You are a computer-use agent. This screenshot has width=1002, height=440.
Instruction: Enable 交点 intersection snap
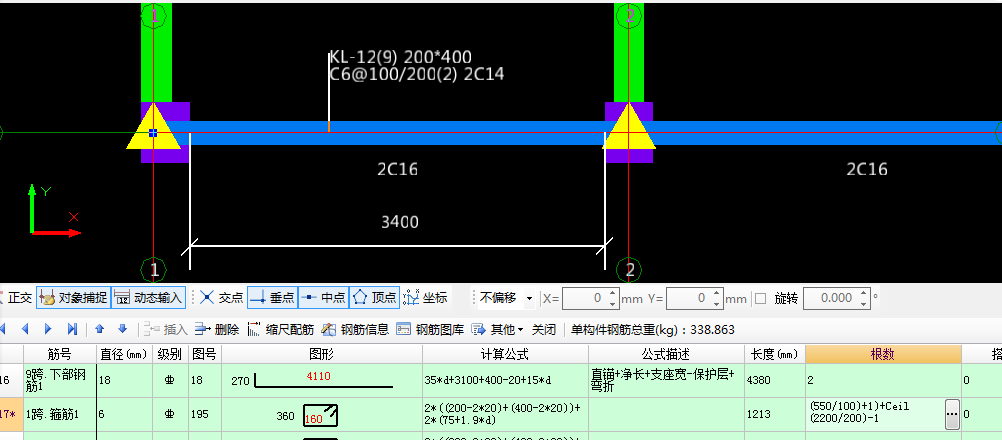pos(221,298)
